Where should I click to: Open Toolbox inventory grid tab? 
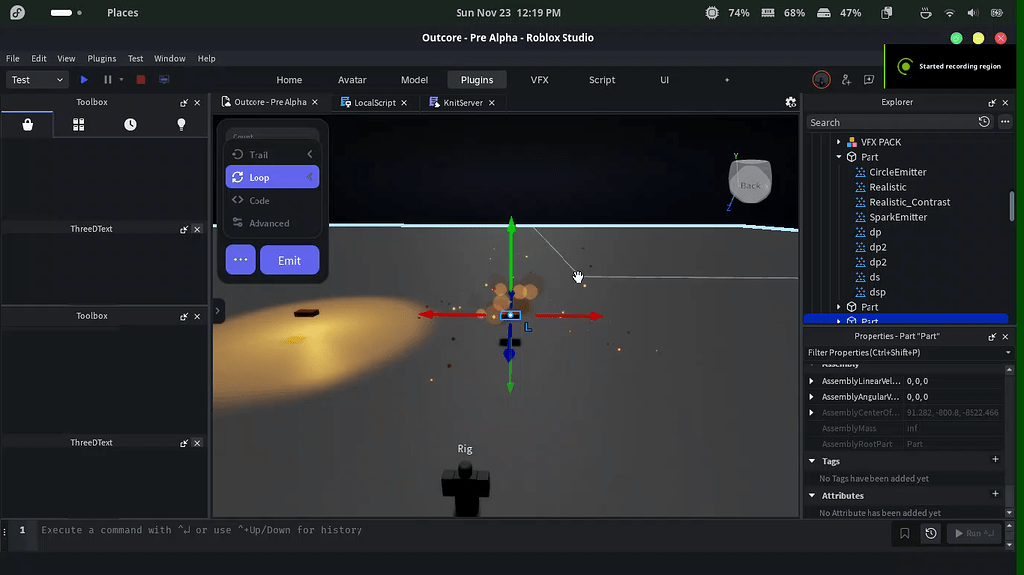[x=78, y=125]
